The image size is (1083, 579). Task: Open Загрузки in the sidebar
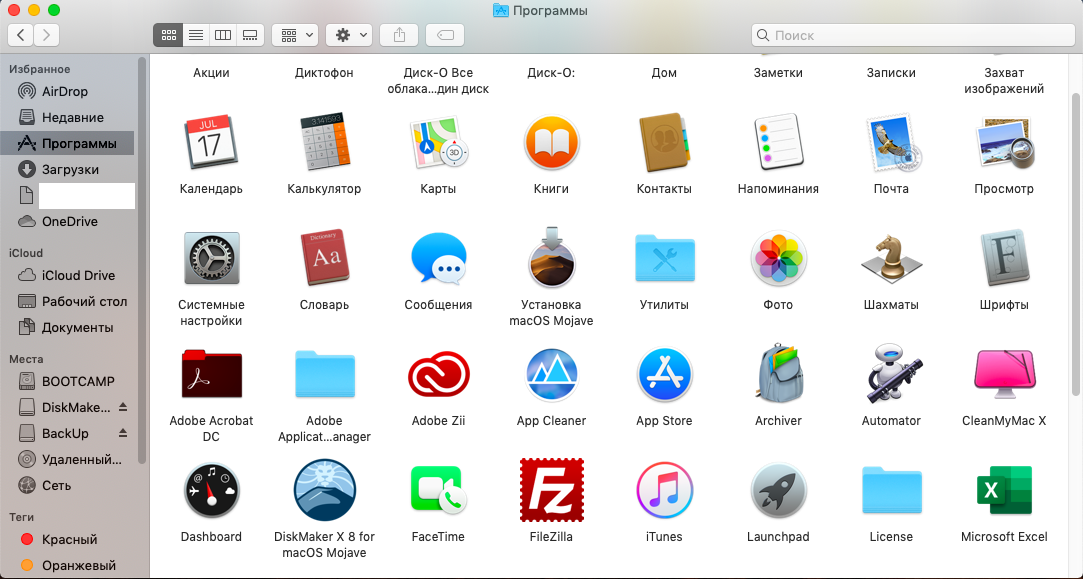68,169
